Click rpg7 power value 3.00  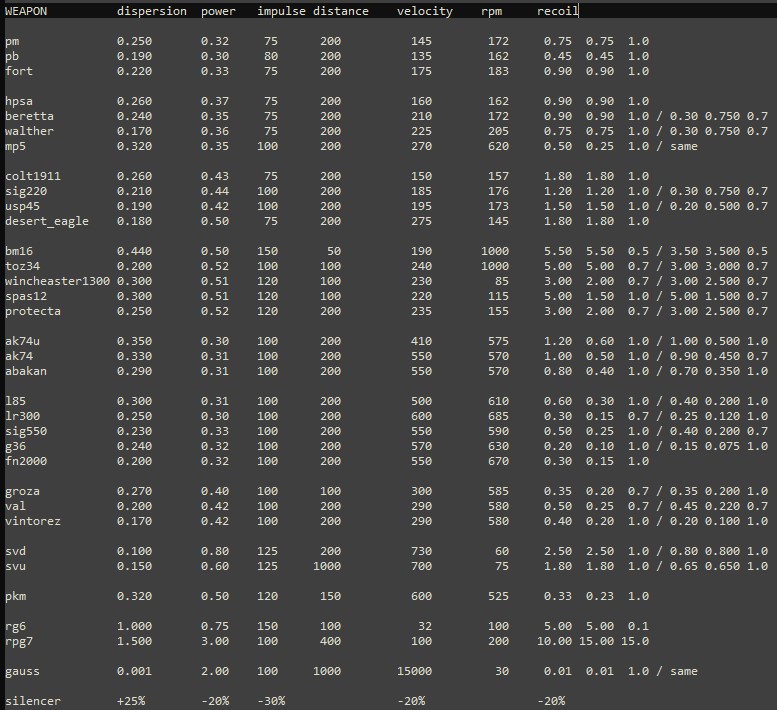pos(215,641)
